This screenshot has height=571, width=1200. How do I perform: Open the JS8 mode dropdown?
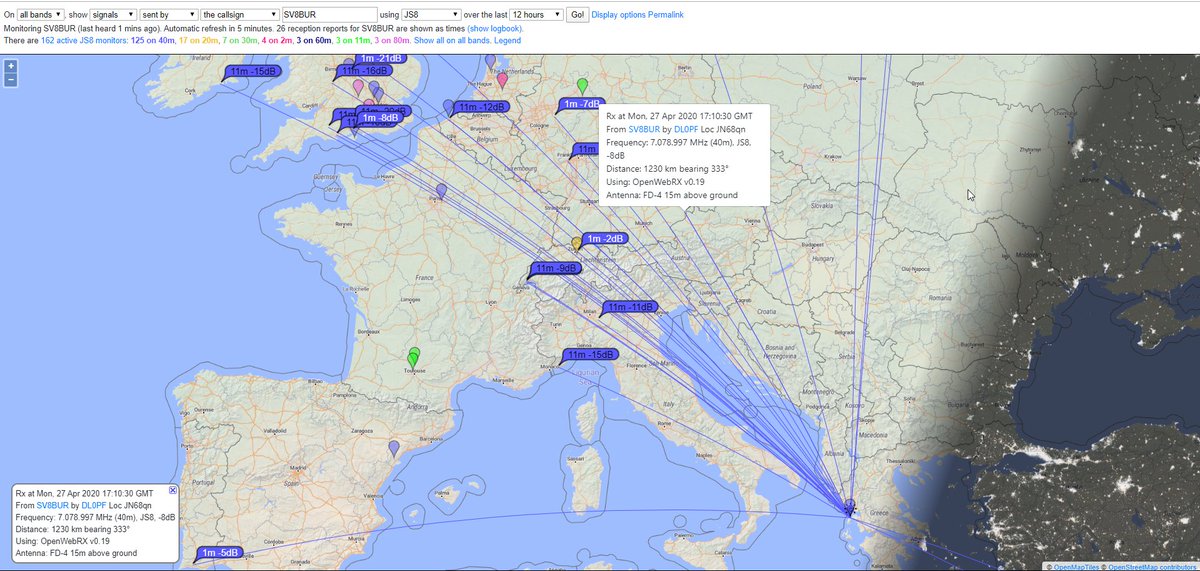click(x=430, y=15)
